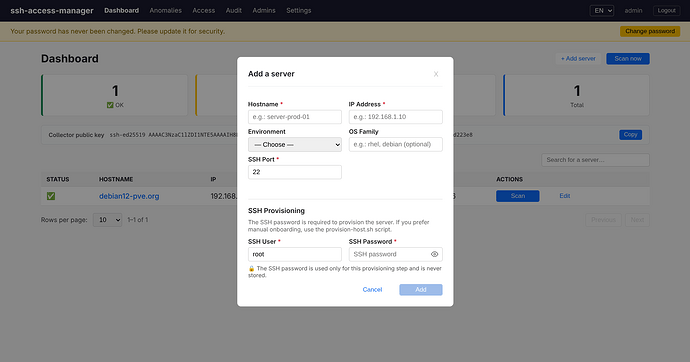
Task: Click the "1-1 of 1" pagination text
Action: [x=138, y=220]
